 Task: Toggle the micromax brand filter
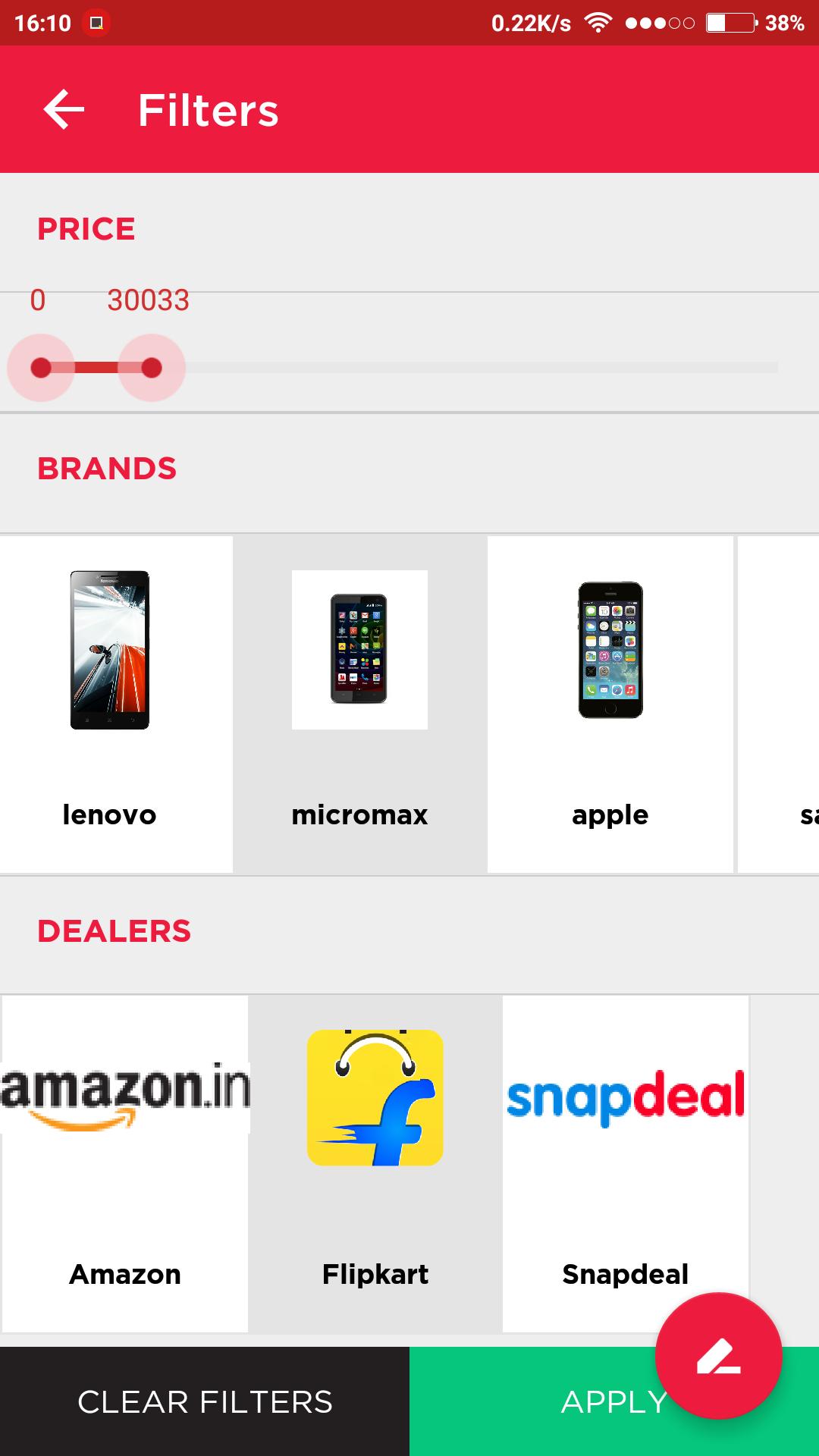tap(359, 815)
